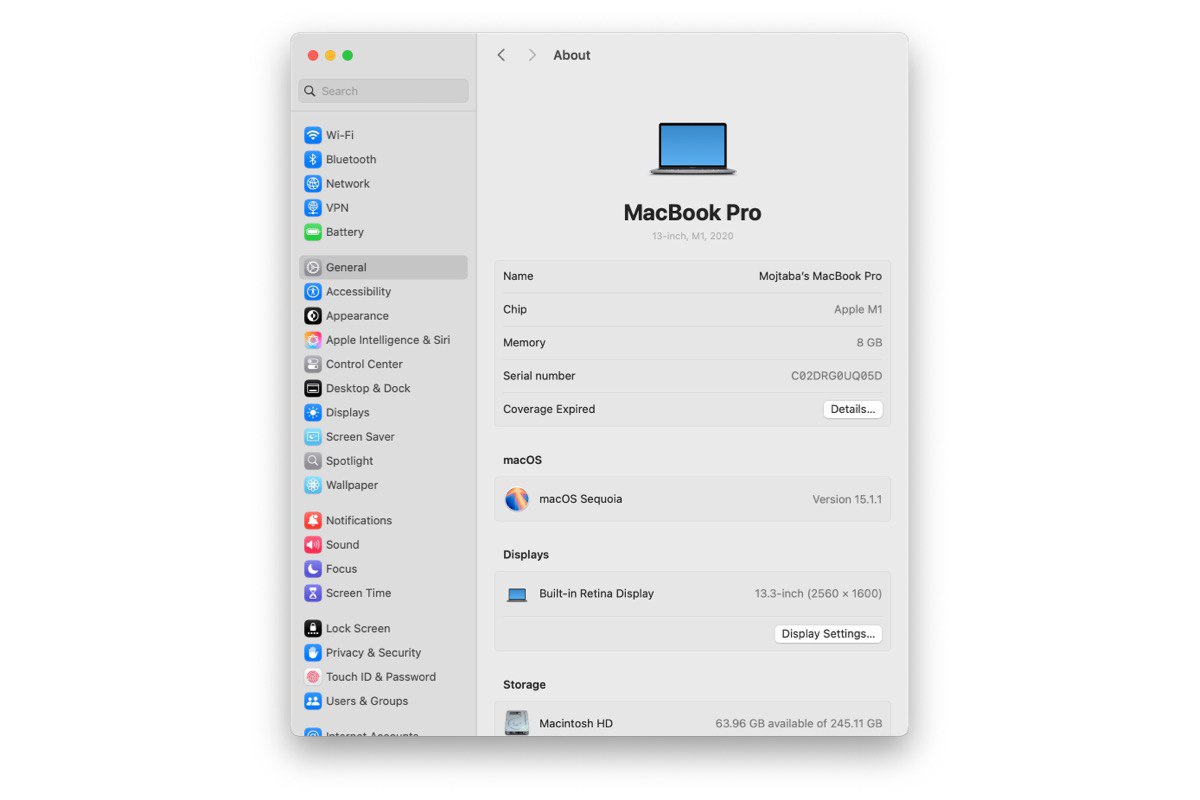Image resolution: width=1200 pixels, height=800 pixels.
Task: Open Privacy & Security settings
Action: click(x=373, y=653)
